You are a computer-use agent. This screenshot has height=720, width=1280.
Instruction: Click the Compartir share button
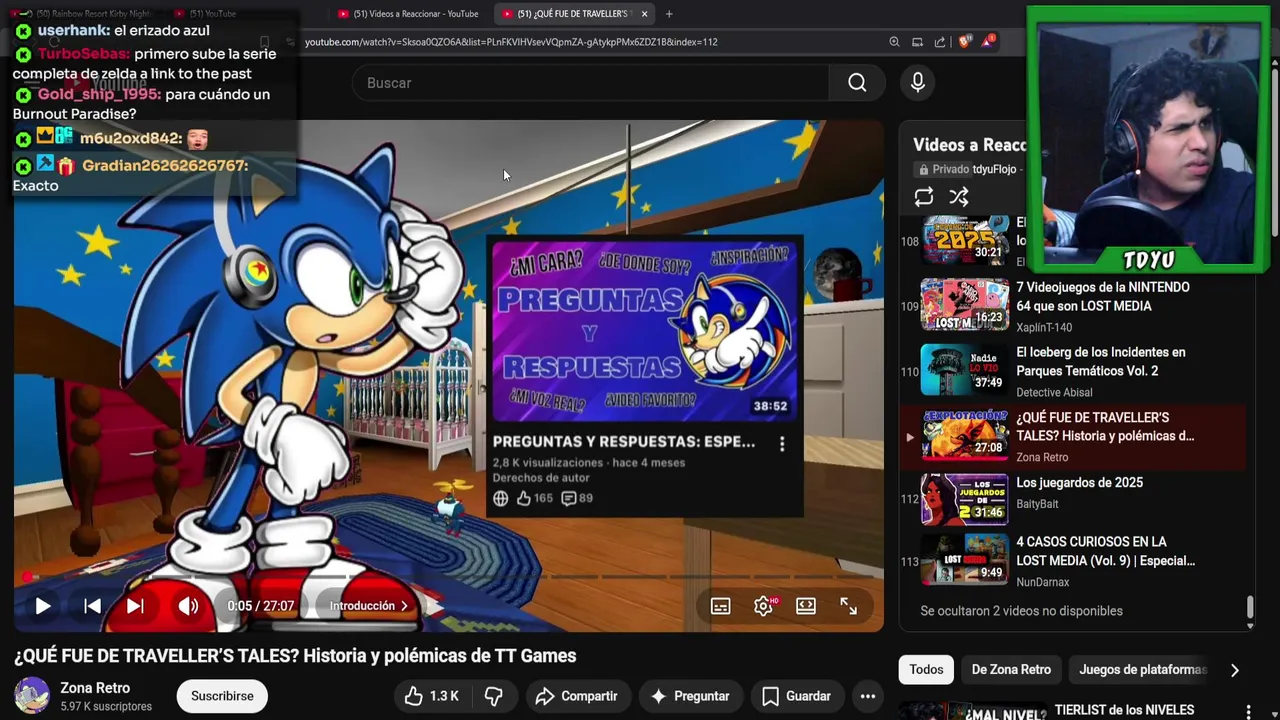577,696
